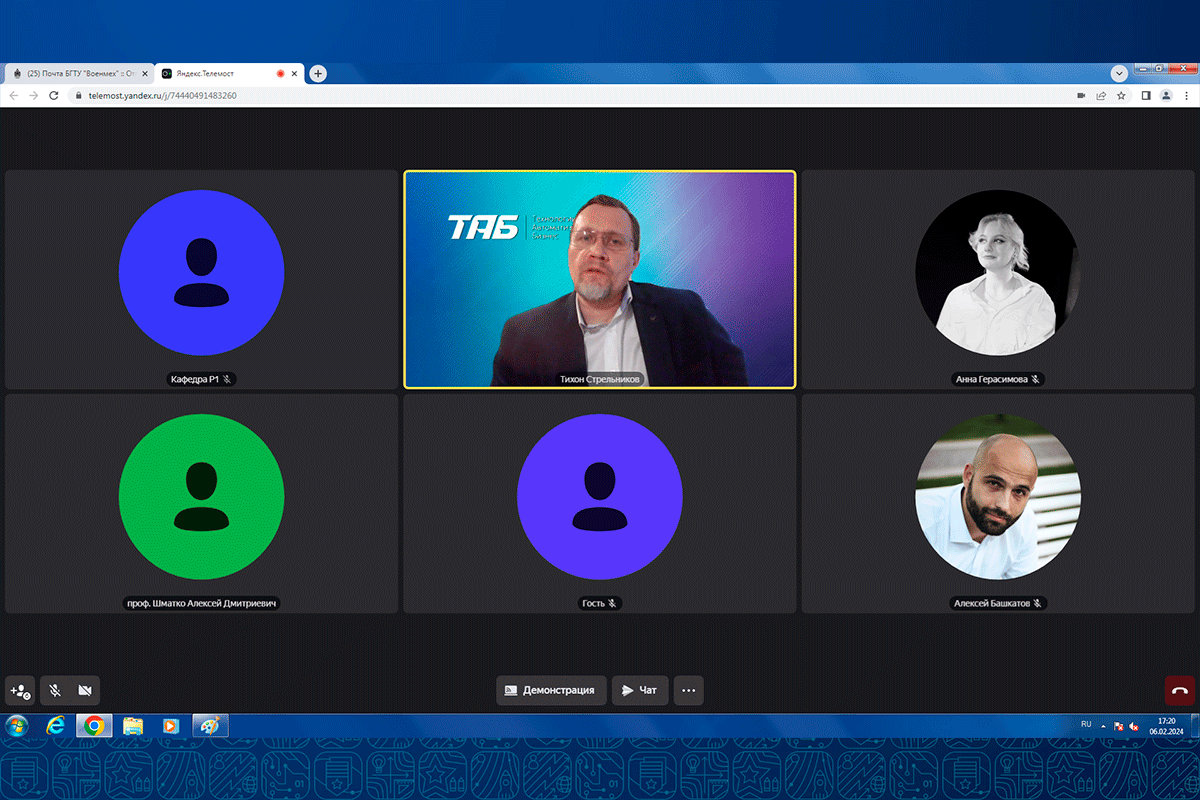Image resolution: width=1200 pixels, height=800 pixels.
Task: Open the Чат panel
Action: click(x=639, y=690)
